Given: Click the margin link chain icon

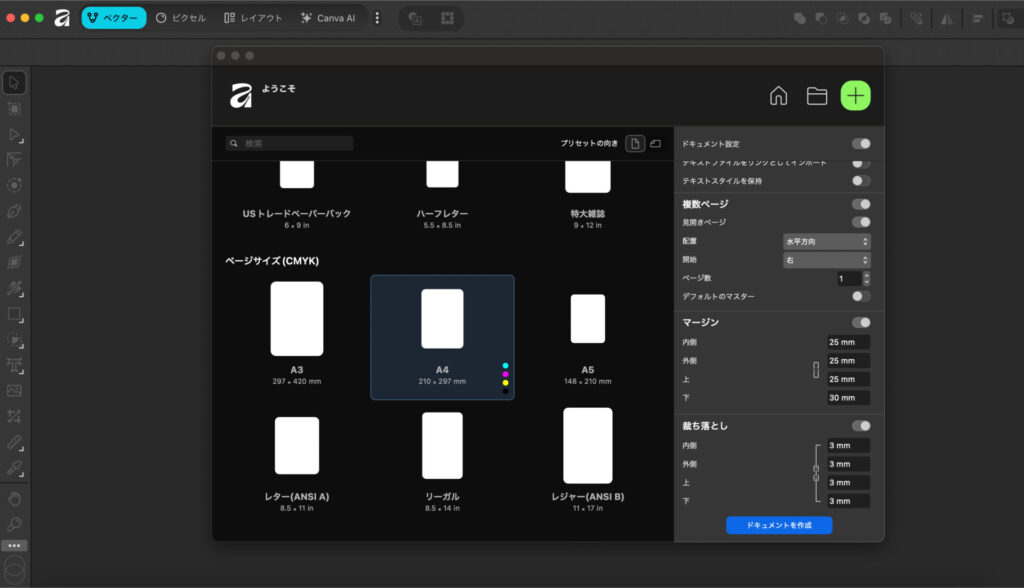Looking at the screenshot, I should coord(816,370).
